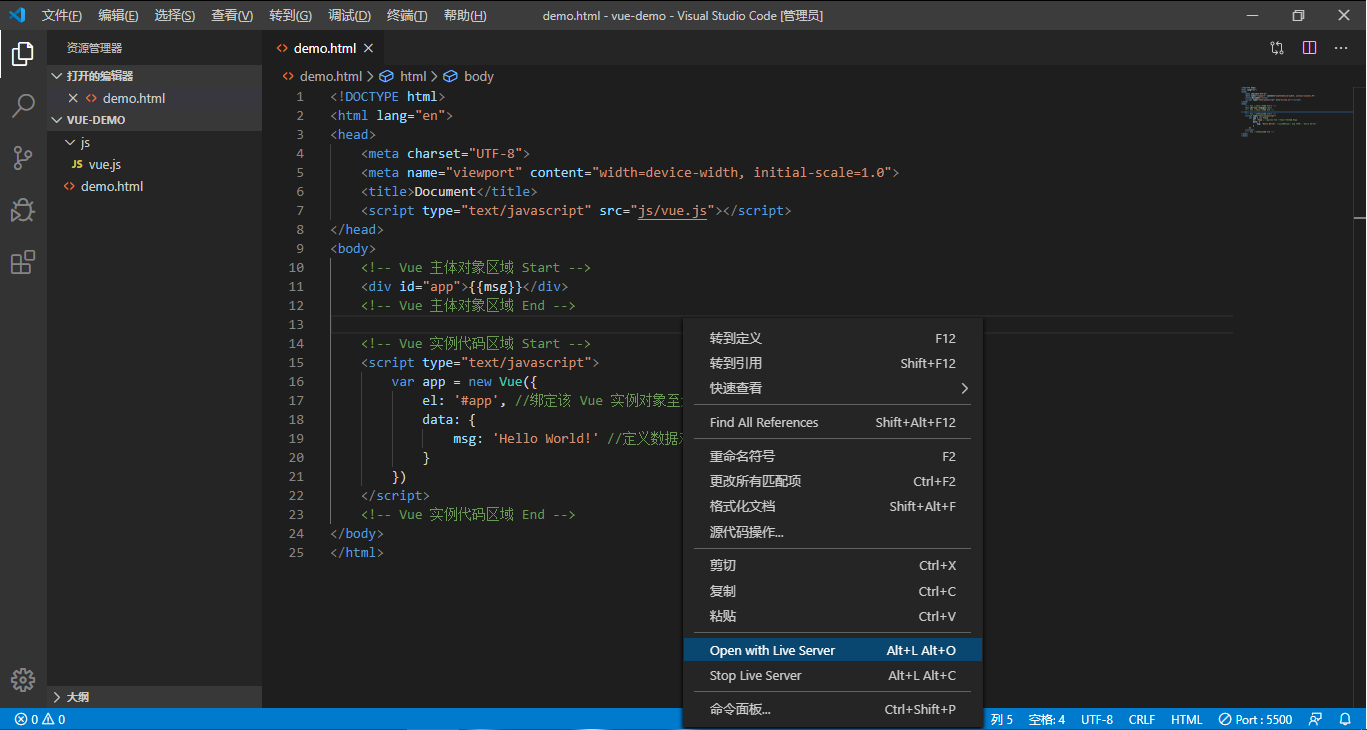Click the Port : 5500 Live Server status
The height and width of the screenshot is (730, 1367).
[x=1255, y=719]
